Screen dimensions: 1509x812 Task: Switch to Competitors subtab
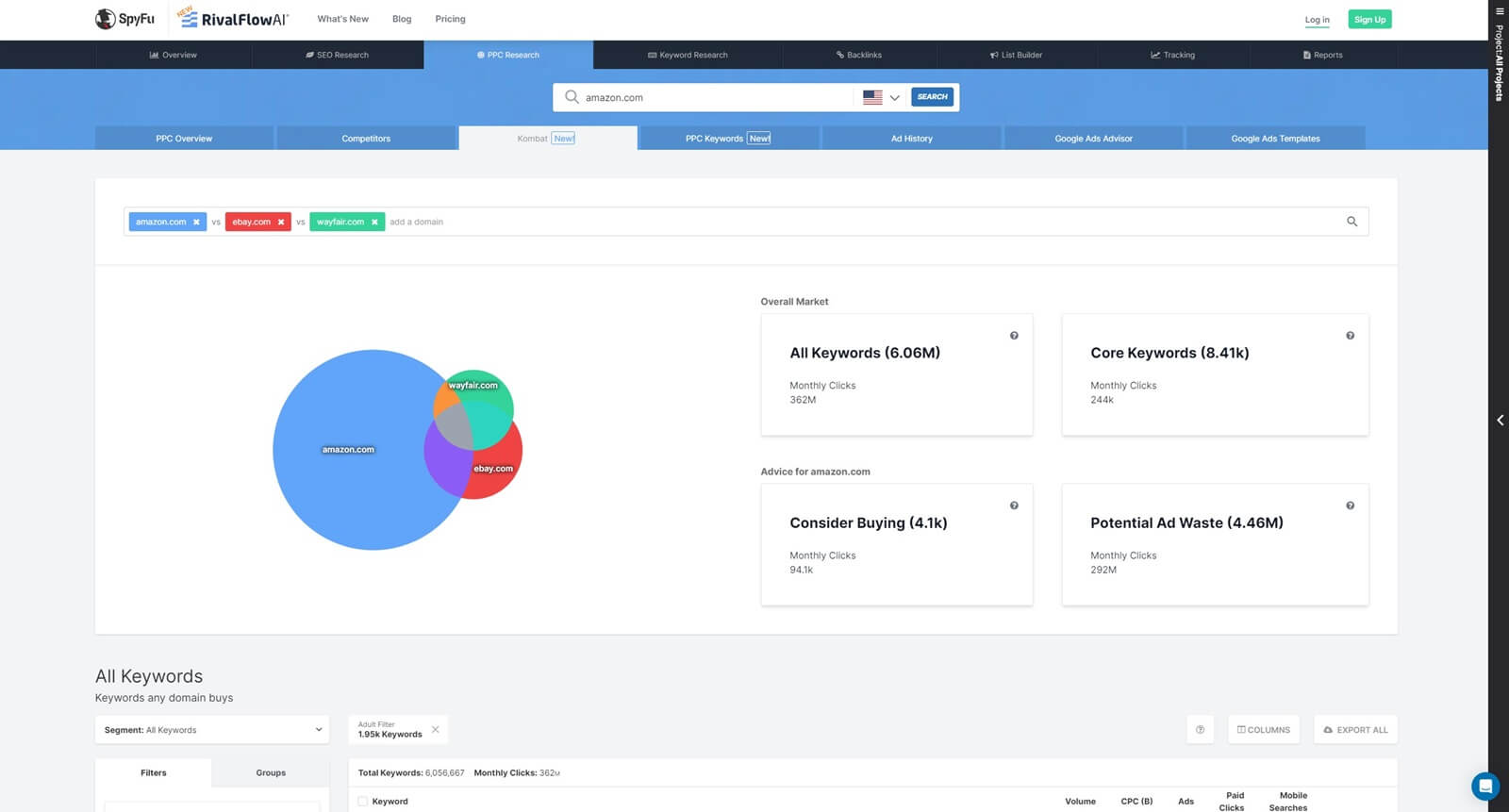tap(366, 139)
